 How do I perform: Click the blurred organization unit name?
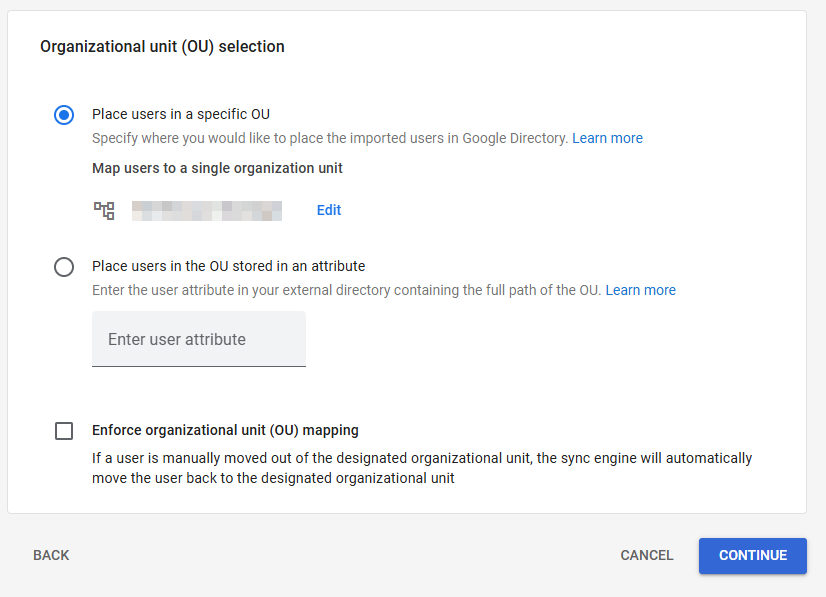pyautogui.click(x=207, y=210)
